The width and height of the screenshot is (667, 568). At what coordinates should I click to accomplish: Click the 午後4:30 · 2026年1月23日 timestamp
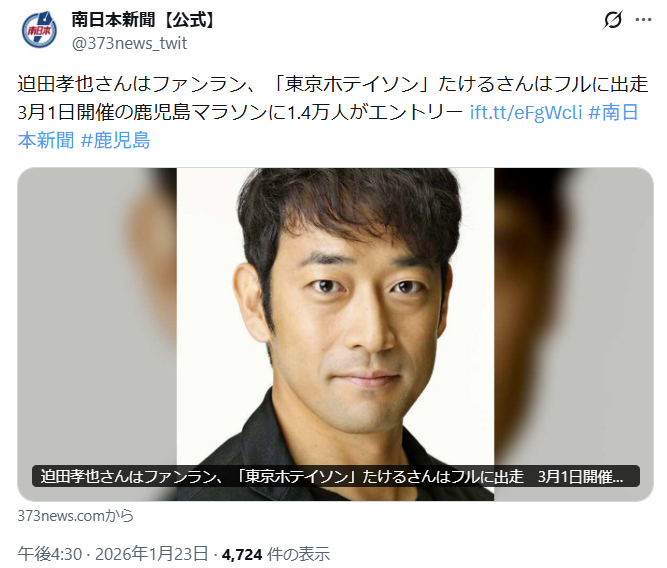tap(113, 554)
